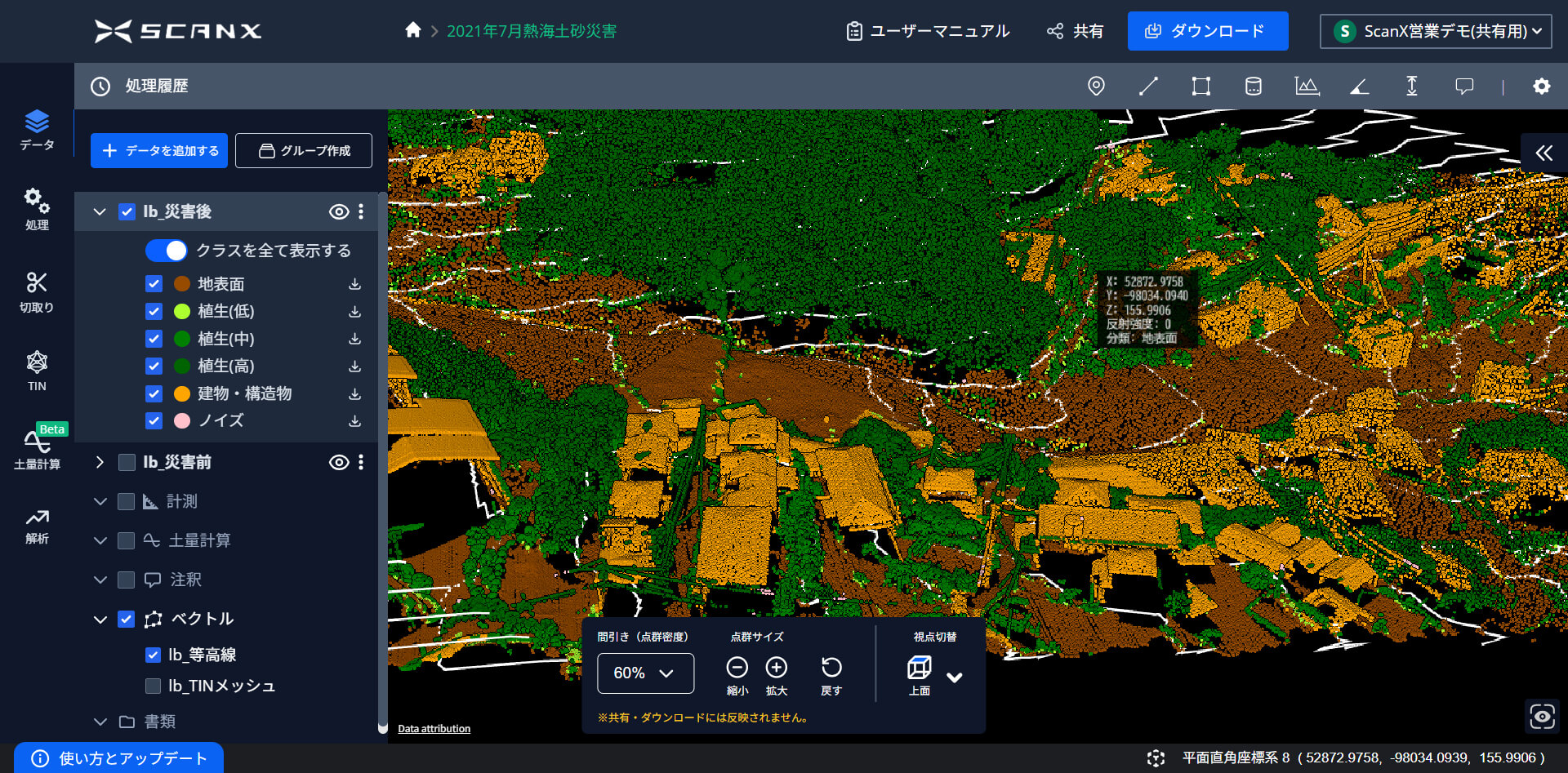Open the 切取り scissors tool
Image resolution: width=1568 pixels, height=773 pixels.
point(37,292)
